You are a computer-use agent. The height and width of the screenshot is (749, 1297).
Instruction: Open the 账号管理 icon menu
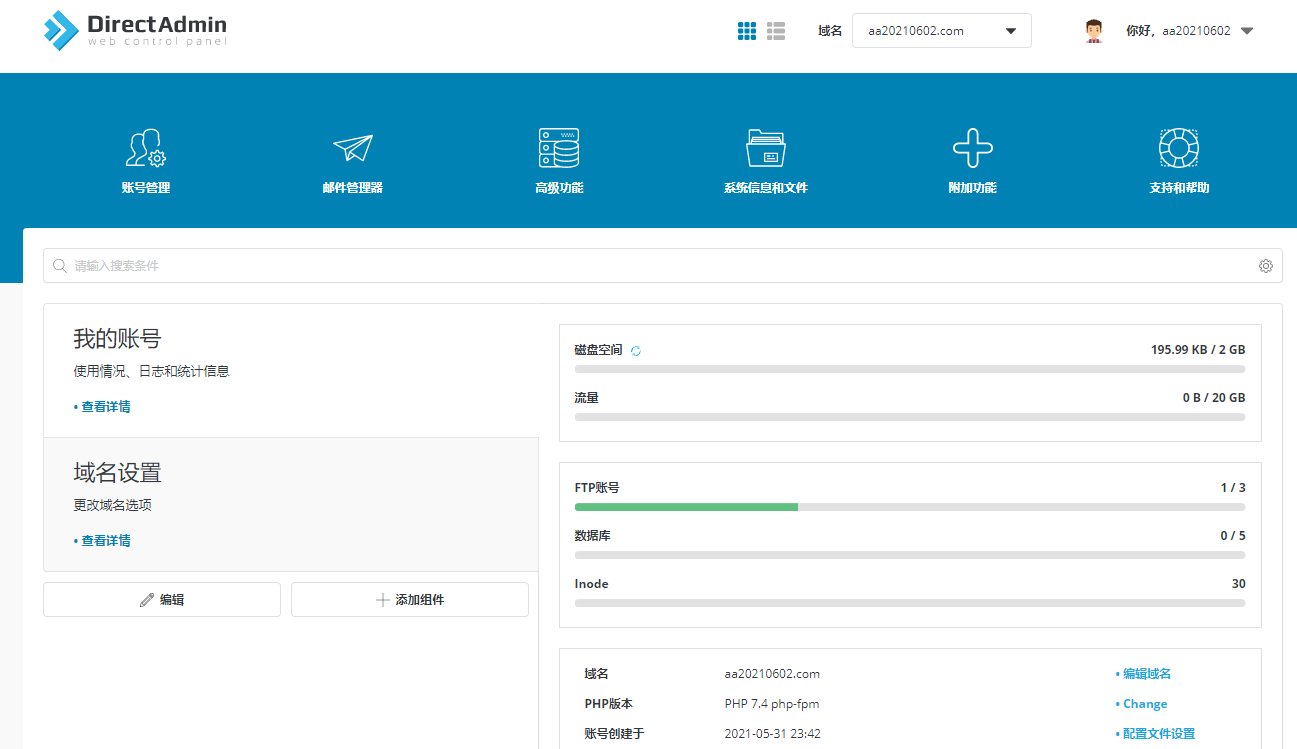point(146,148)
